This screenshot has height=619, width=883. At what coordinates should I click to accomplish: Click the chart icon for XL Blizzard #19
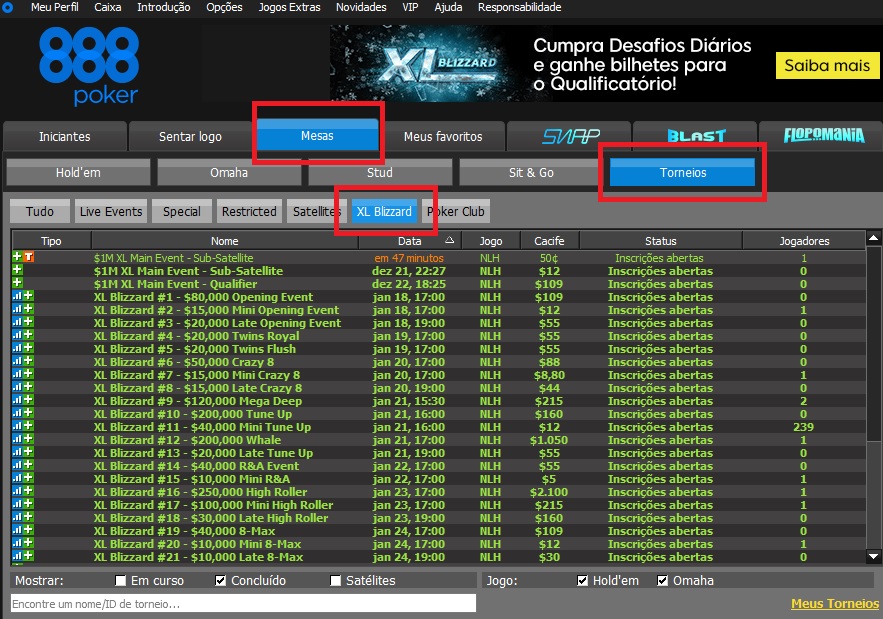click(17, 530)
